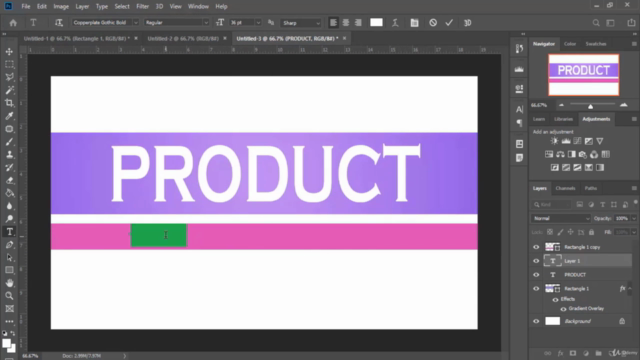640x360 pixels.
Task: Select the Paint Bucket tool
Action: pyautogui.click(x=9, y=193)
